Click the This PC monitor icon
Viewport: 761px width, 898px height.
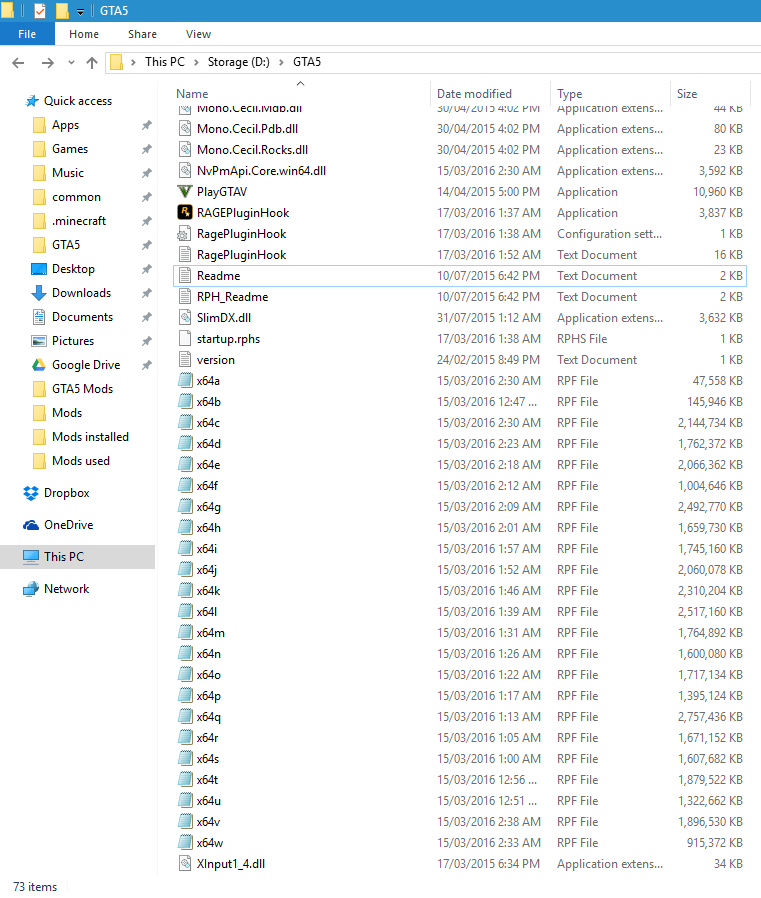click(x=31, y=557)
